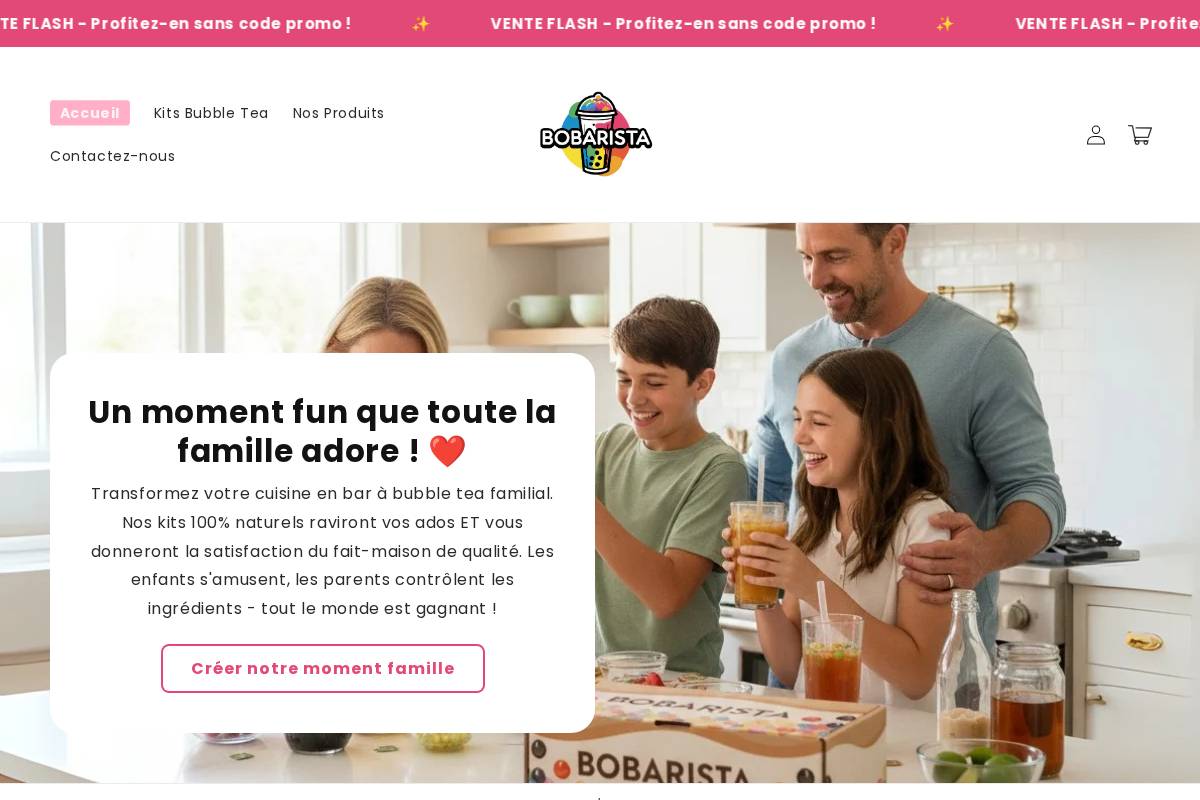Go to the Accueil menu item
The width and height of the screenshot is (1200, 800).
point(90,113)
